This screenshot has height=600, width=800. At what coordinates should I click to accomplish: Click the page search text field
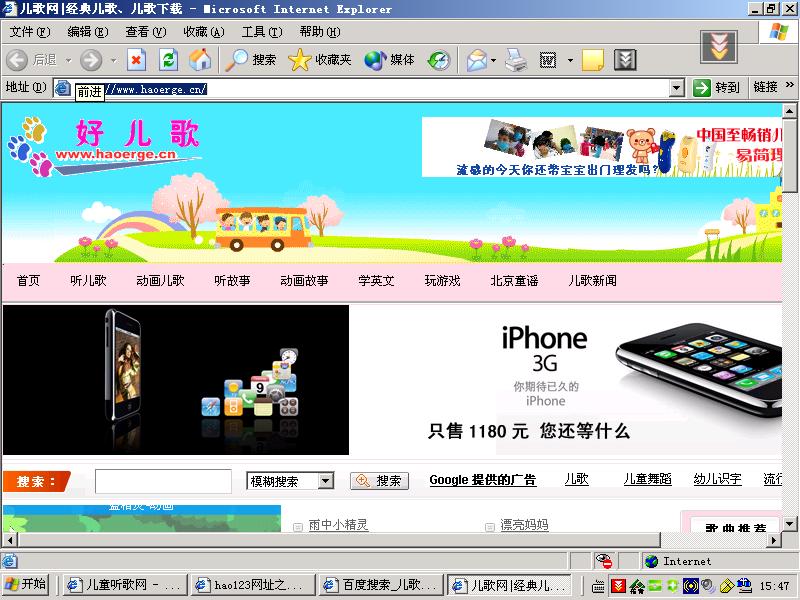[163, 481]
